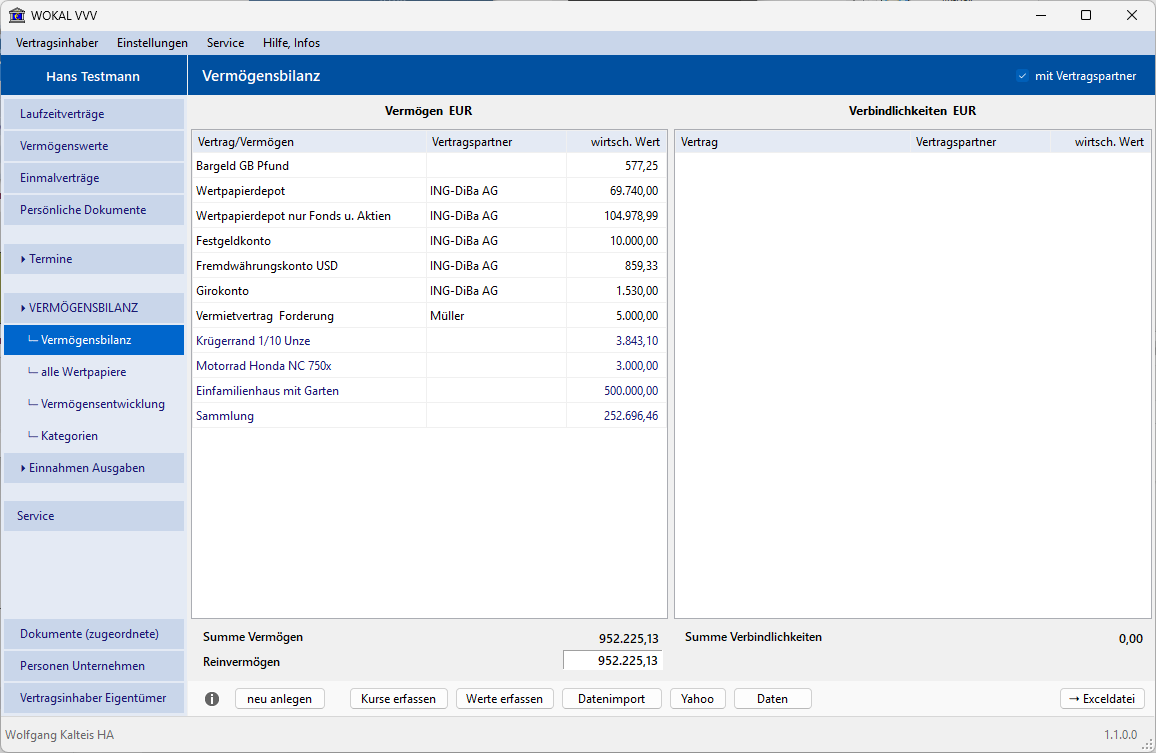Expand the Termine section arrow
Screen dimensions: 1156x753
tap(23, 259)
